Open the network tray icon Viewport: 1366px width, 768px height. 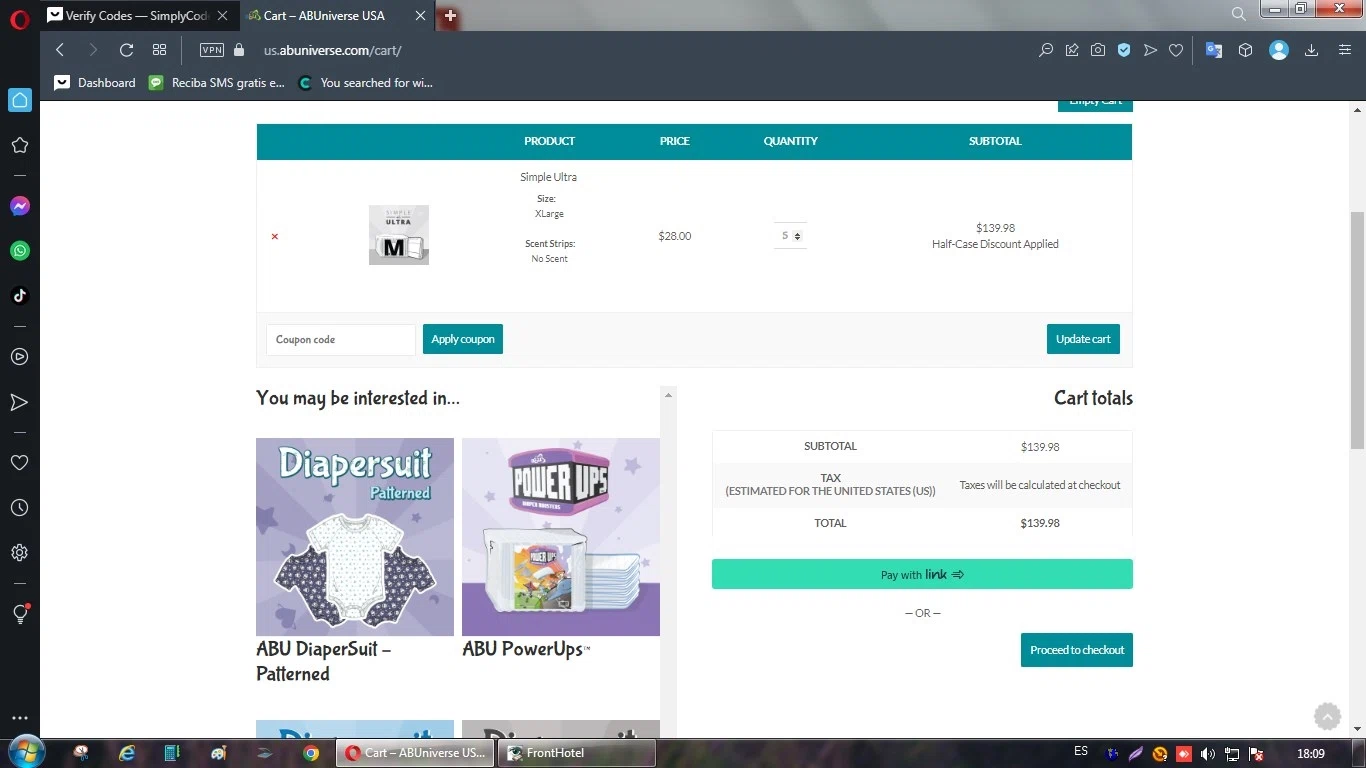tap(1233, 753)
